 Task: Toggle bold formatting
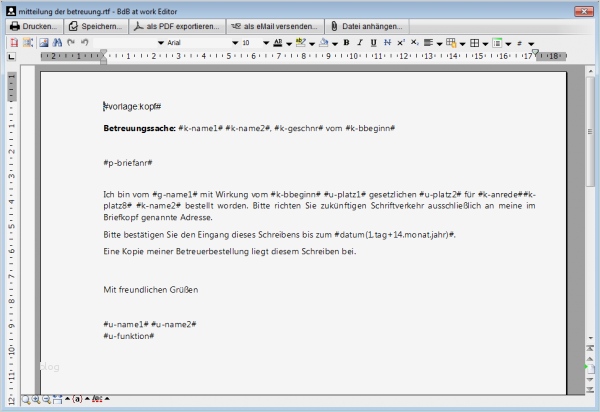tap(346, 43)
